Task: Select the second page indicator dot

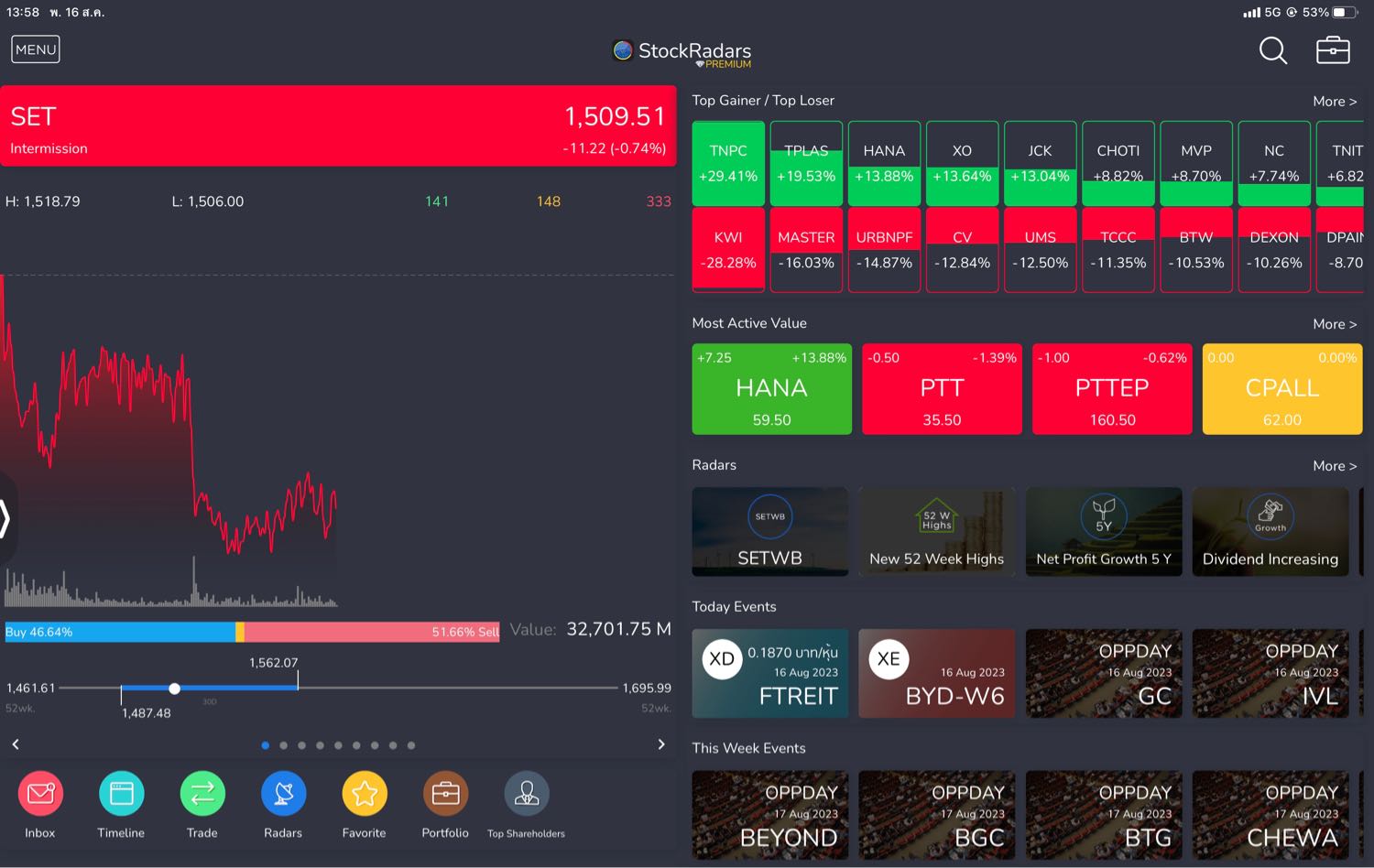Action: pyautogui.click(x=284, y=745)
